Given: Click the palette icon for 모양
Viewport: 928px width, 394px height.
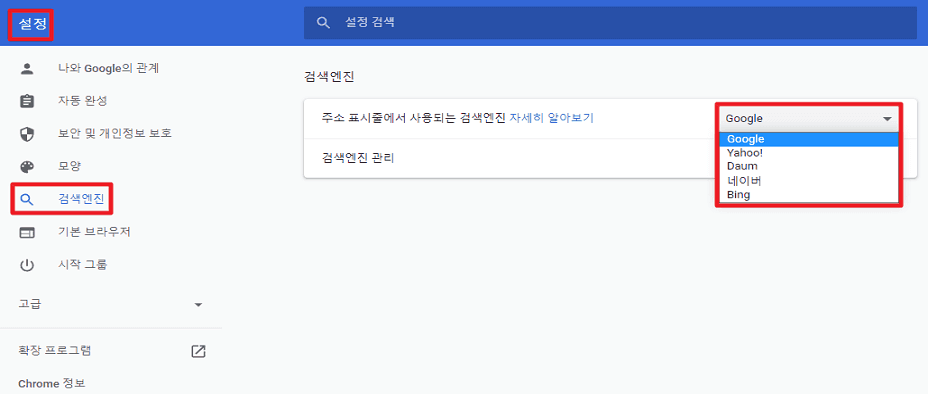Looking at the screenshot, I should point(27,167).
